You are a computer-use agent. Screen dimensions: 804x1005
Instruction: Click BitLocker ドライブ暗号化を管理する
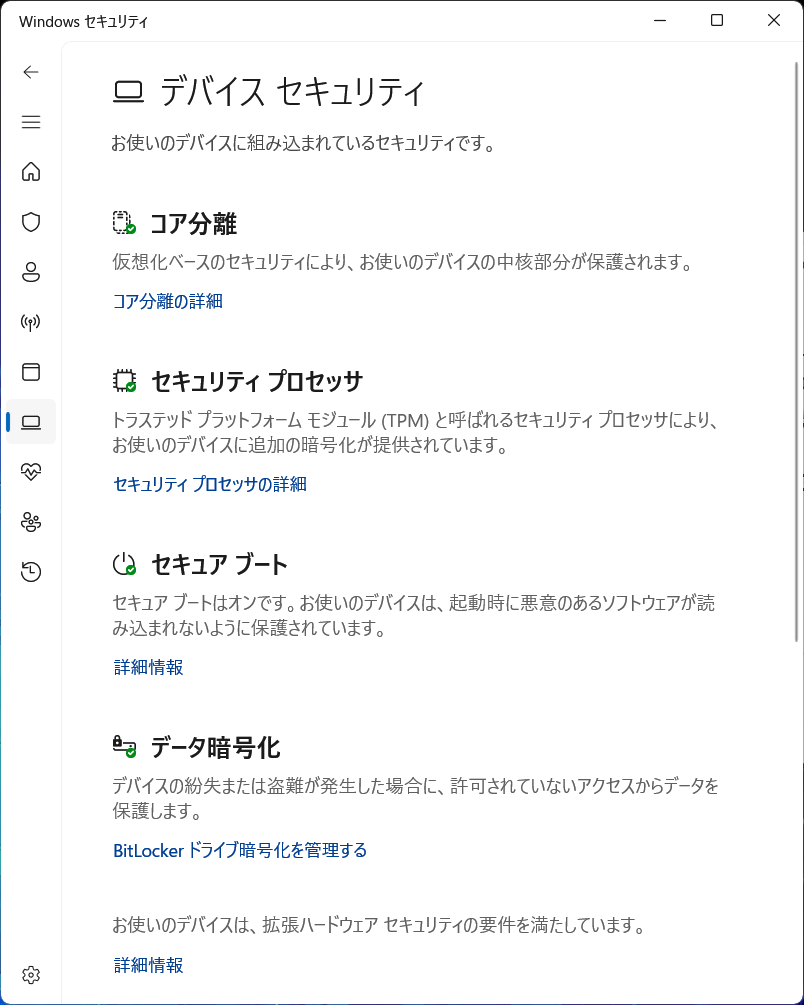[x=240, y=850]
